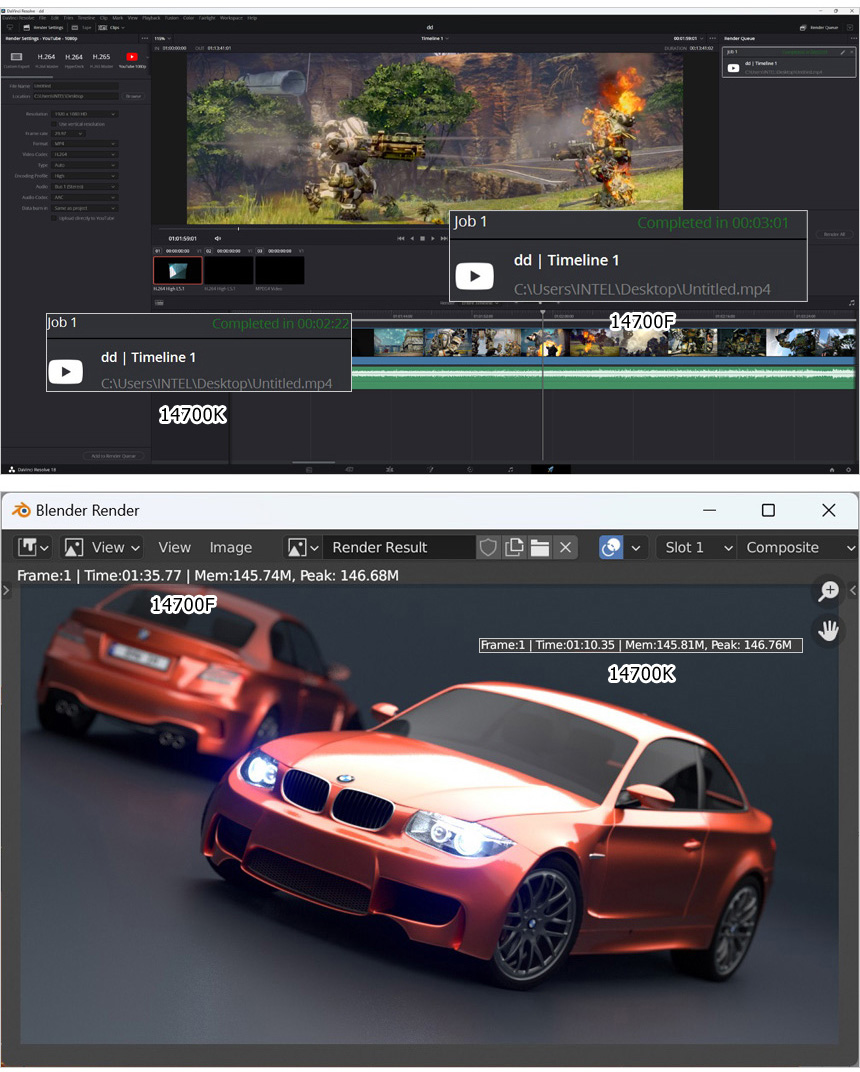
Task: Check Upload directly to YouTube
Action: click(x=53, y=217)
